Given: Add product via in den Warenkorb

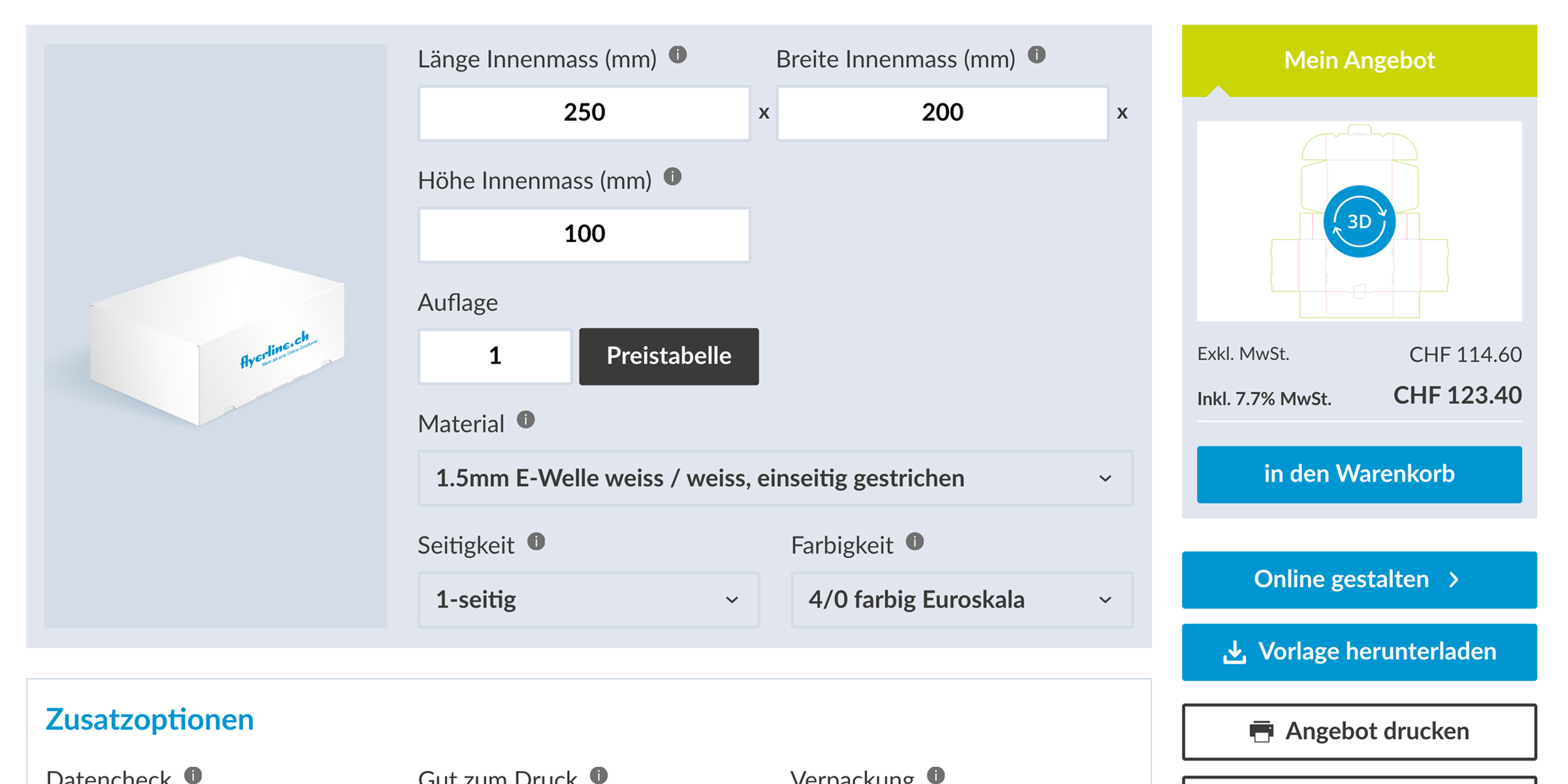Looking at the screenshot, I should (x=1360, y=474).
